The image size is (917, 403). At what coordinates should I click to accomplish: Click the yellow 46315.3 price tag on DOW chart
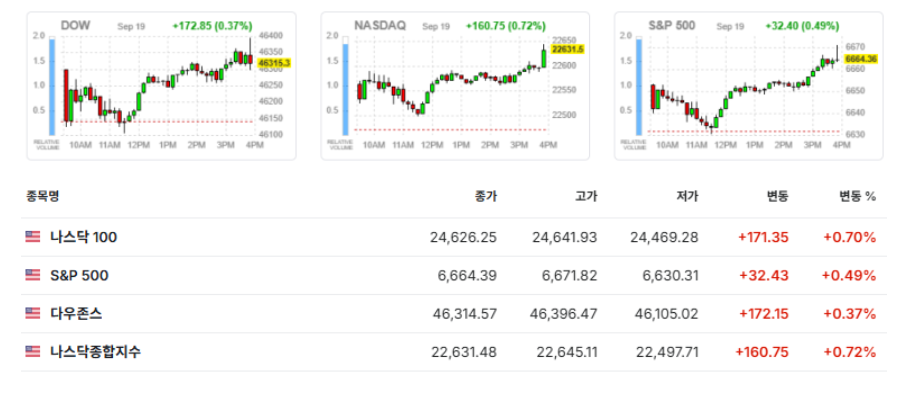[274, 63]
